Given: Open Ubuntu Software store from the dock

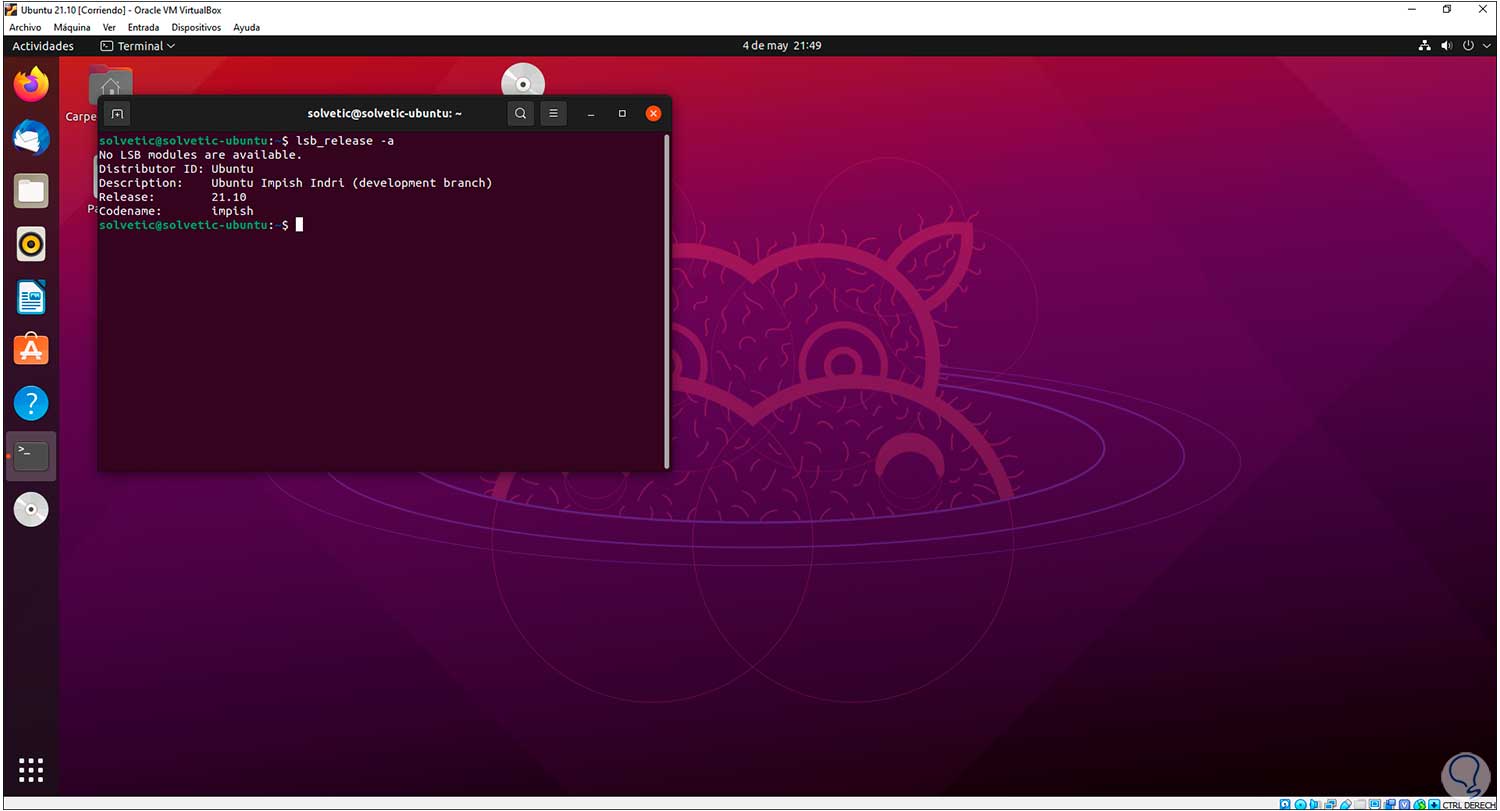Looking at the screenshot, I should [30, 349].
